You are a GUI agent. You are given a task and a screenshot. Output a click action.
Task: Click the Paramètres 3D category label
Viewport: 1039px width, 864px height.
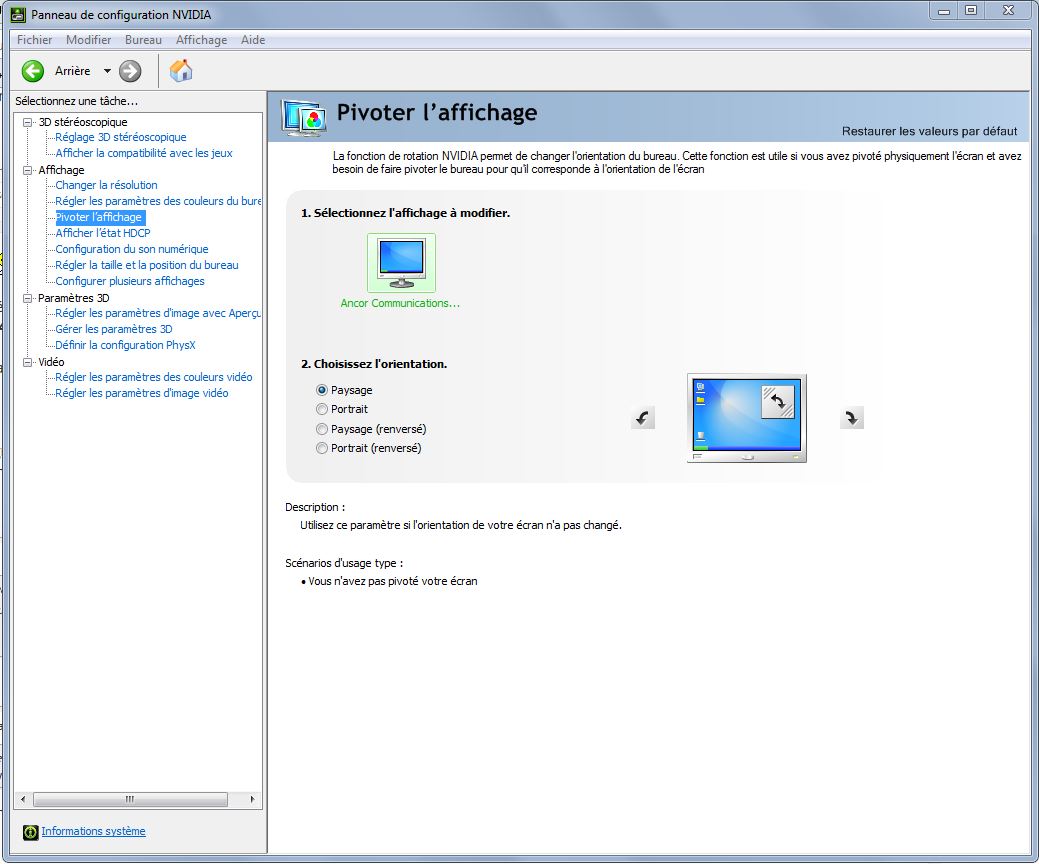(74, 298)
